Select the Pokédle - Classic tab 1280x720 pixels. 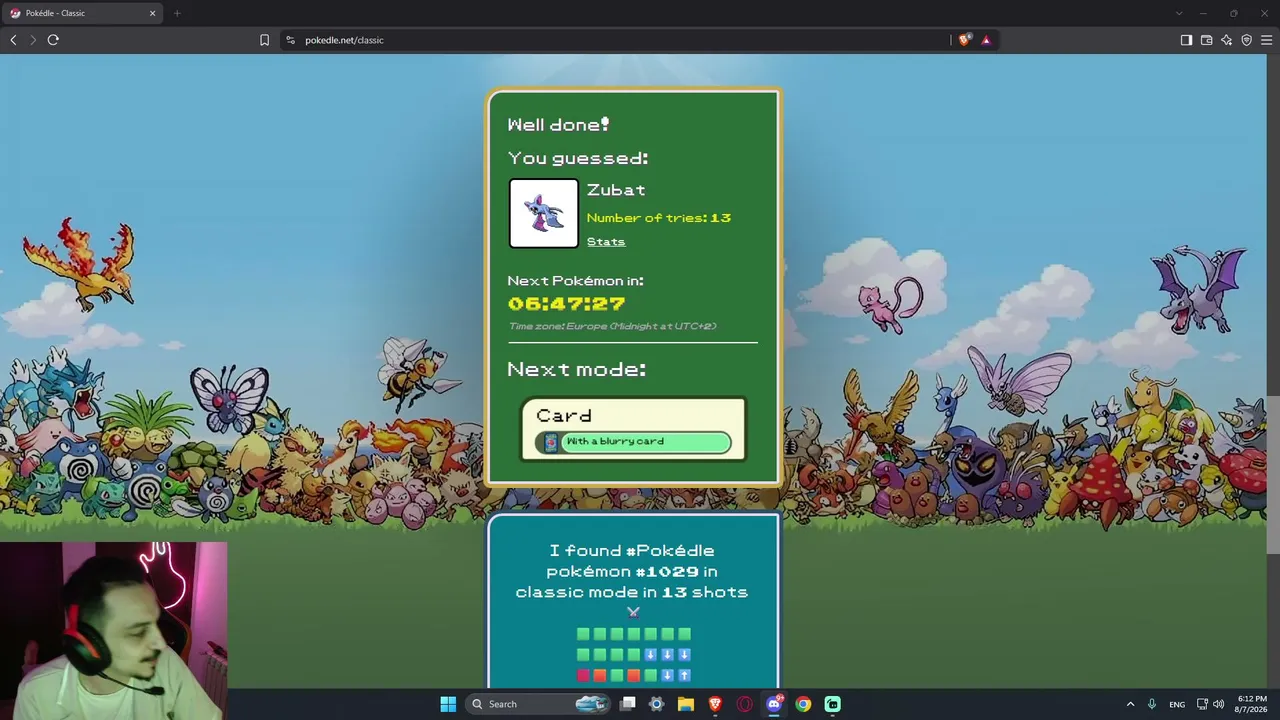pyautogui.click(x=83, y=13)
